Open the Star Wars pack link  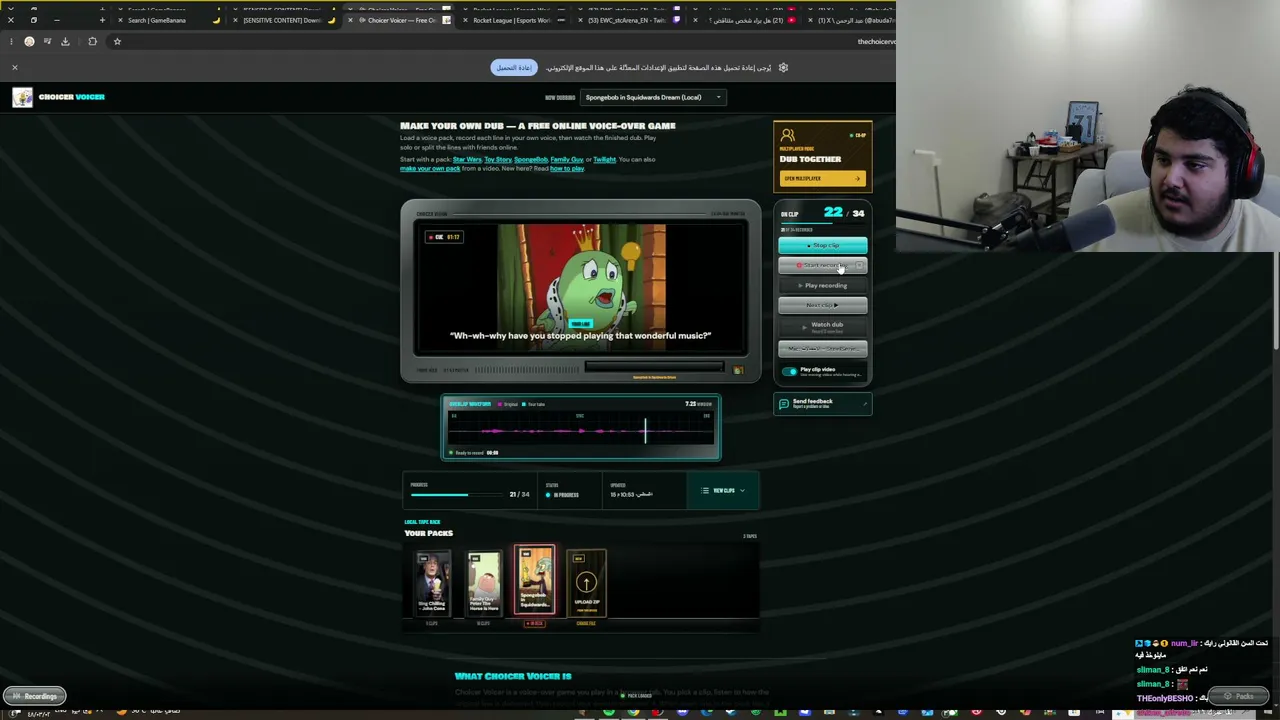click(467, 160)
